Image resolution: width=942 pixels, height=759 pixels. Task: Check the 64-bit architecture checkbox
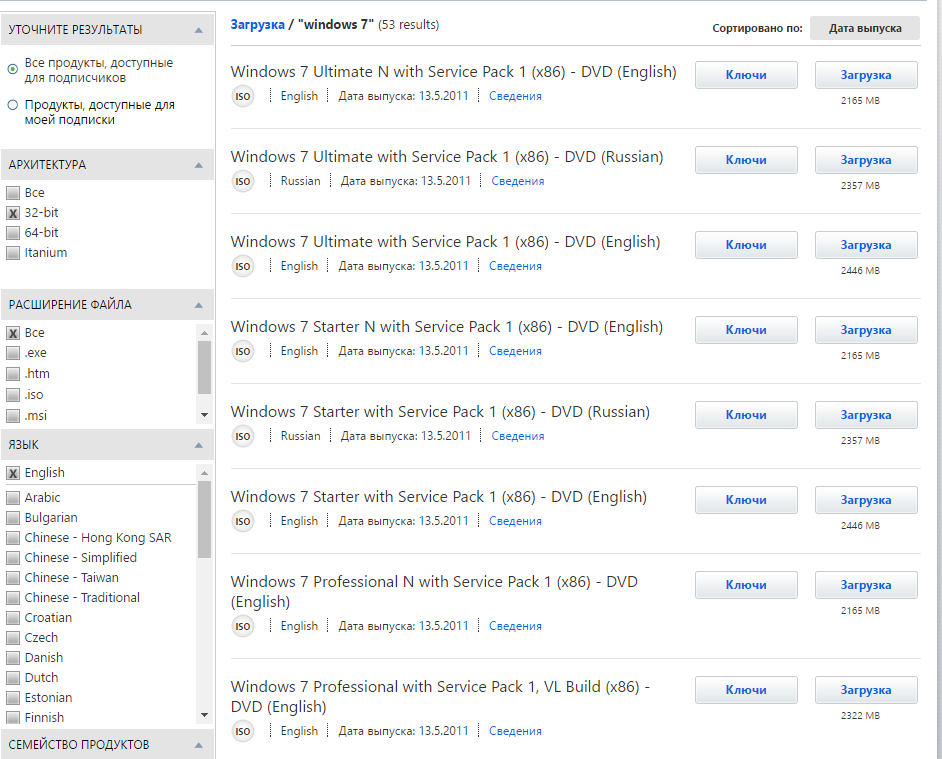[13, 233]
